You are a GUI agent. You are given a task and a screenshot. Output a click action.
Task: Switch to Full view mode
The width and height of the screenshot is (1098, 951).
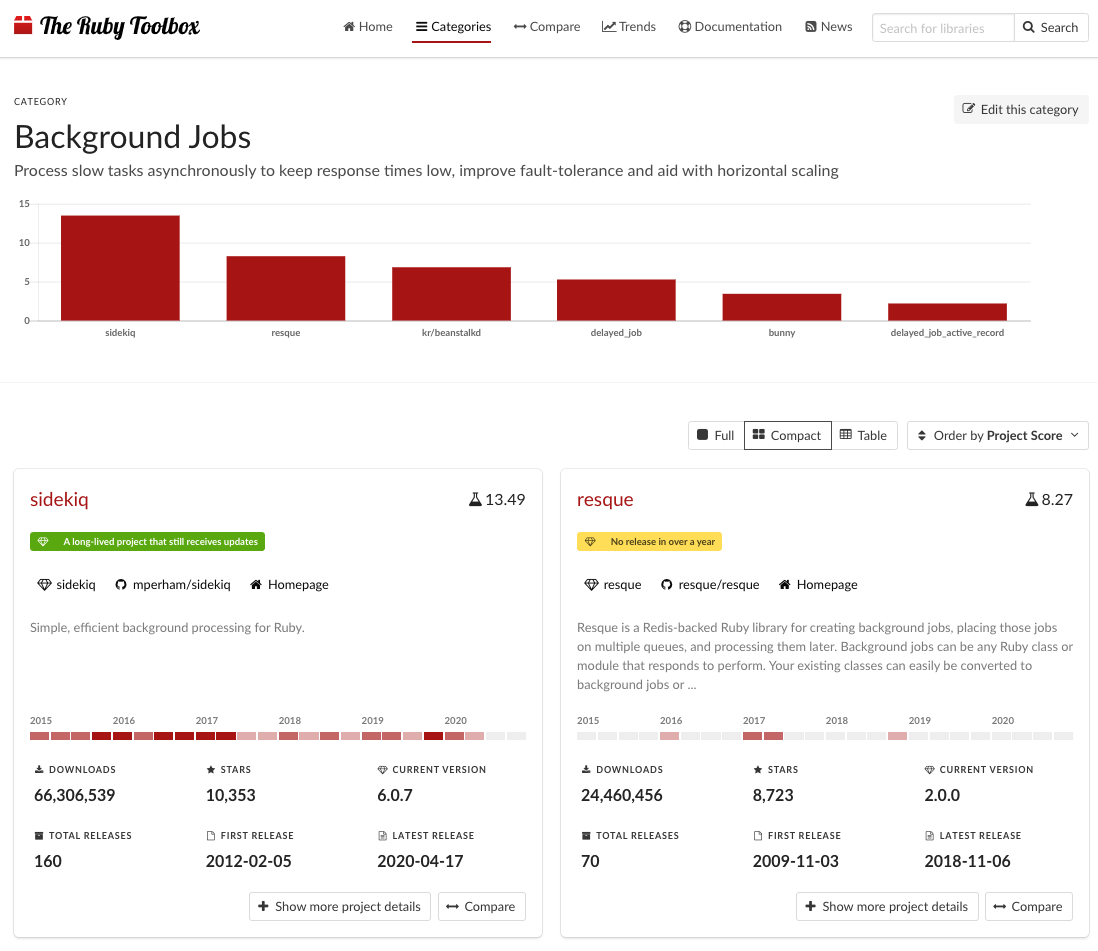(716, 436)
